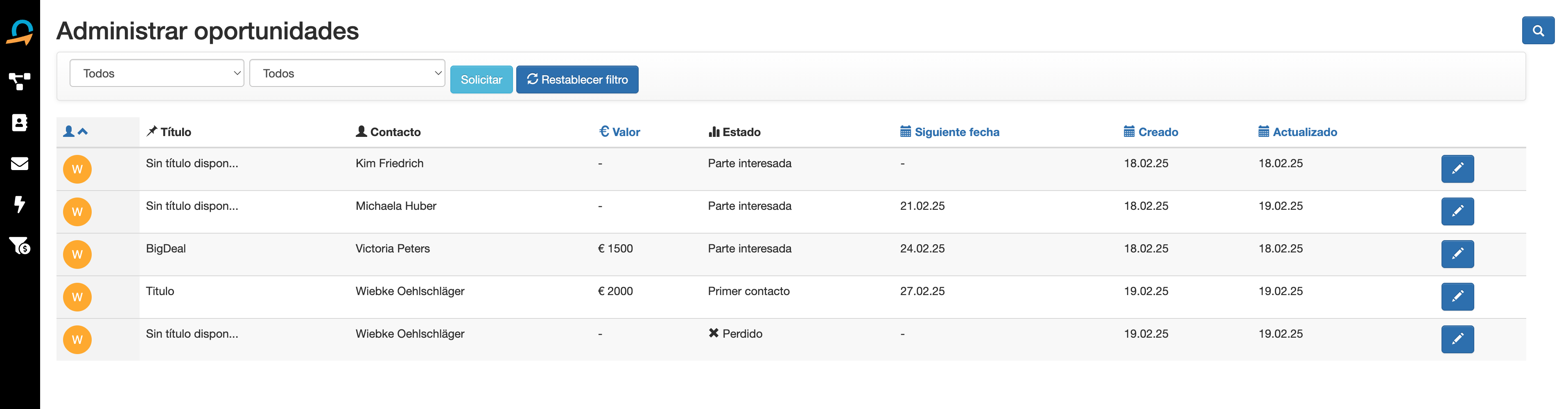Screen dimensions: 1568x409
Task: Click the Solicitar button
Action: point(481,80)
